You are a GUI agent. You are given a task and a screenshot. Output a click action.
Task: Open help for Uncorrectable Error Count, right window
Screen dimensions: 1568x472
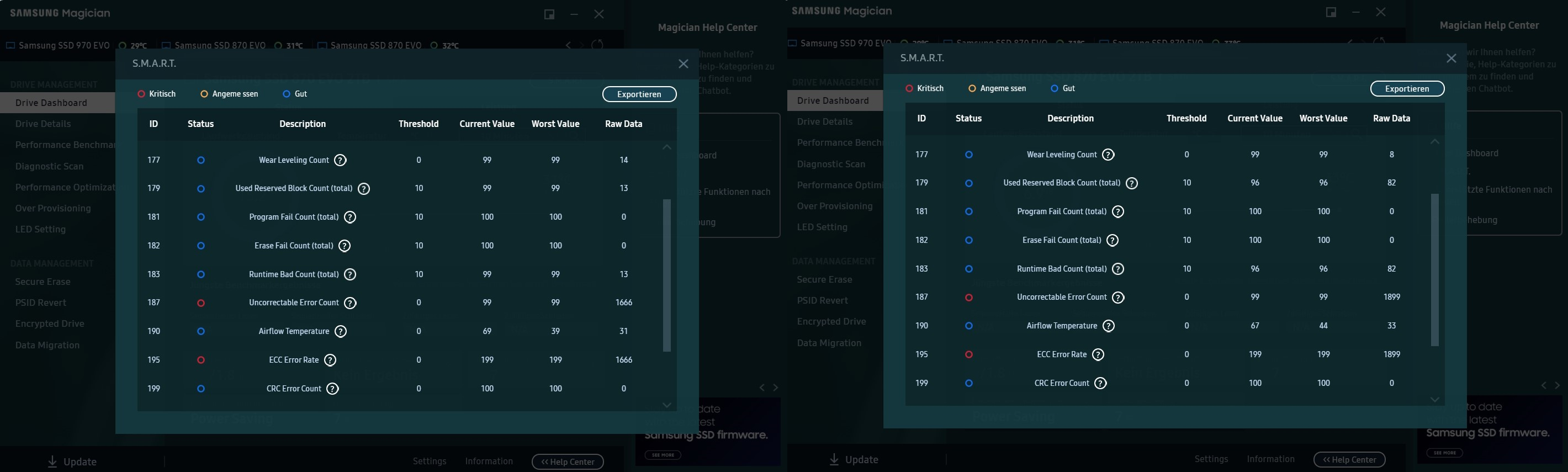(1118, 298)
